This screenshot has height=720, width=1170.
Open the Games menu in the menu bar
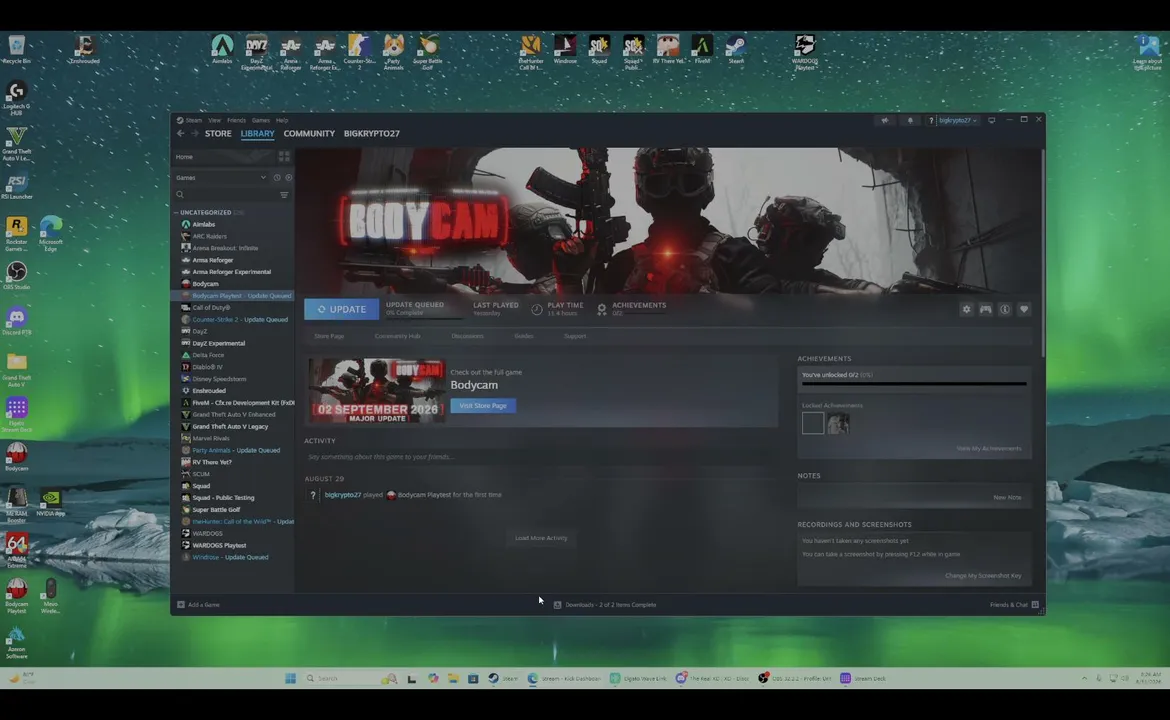click(x=260, y=120)
